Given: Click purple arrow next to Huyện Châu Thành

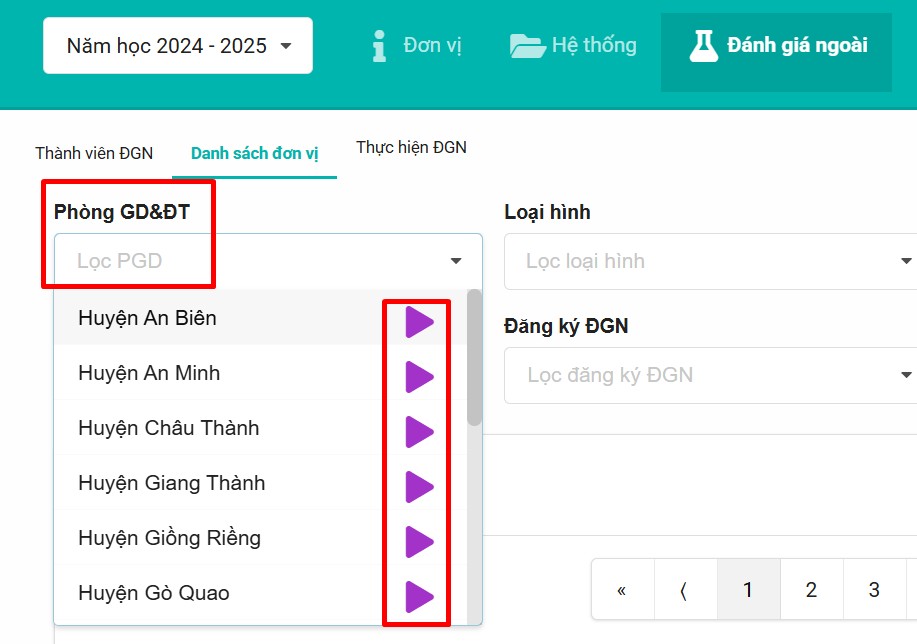Looking at the screenshot, I should 419,432.
